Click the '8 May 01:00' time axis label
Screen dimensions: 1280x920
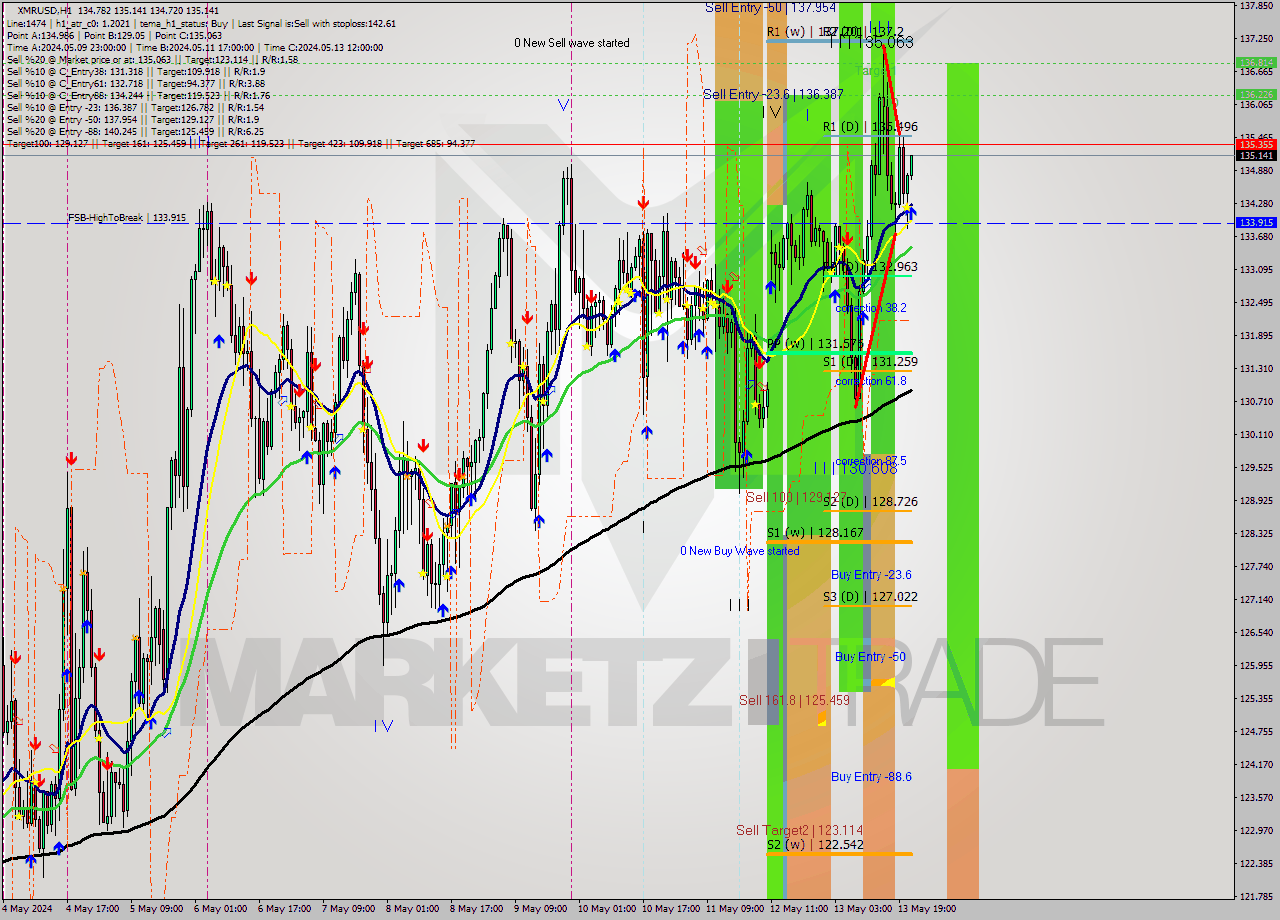tap(413, 909)
